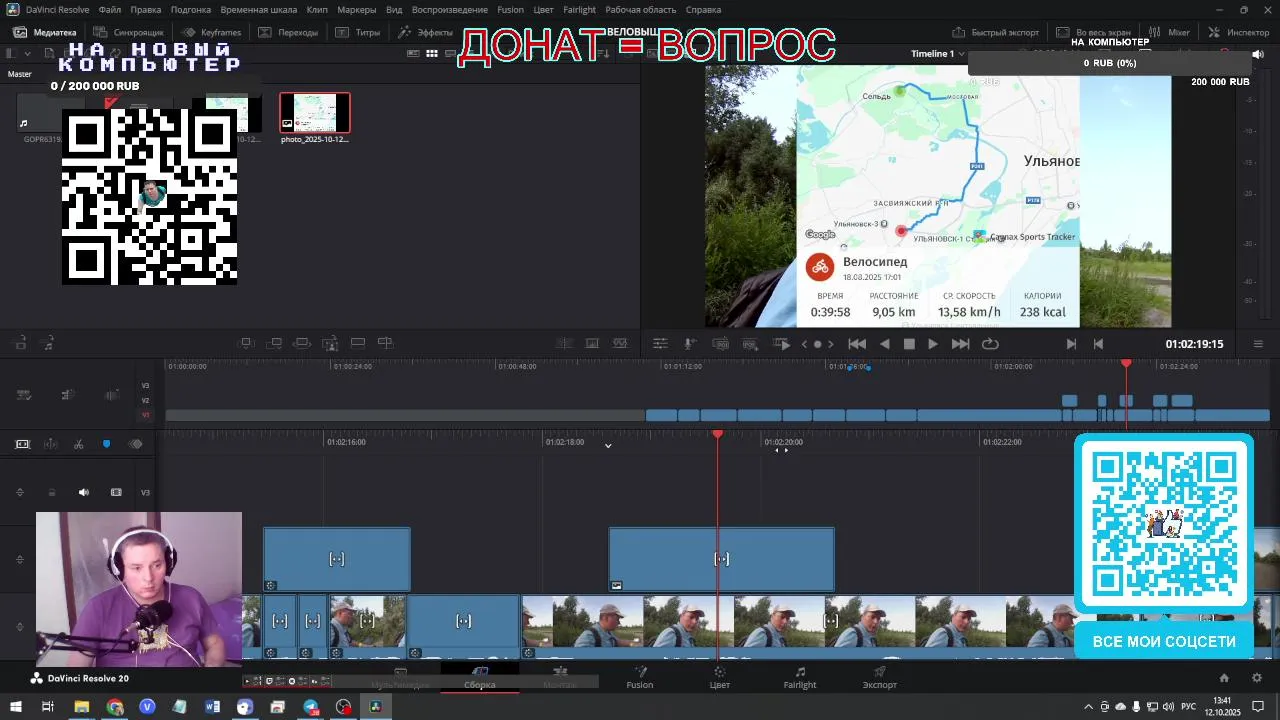
Task: Go to the previous edit point
Action: [1098, 344]
